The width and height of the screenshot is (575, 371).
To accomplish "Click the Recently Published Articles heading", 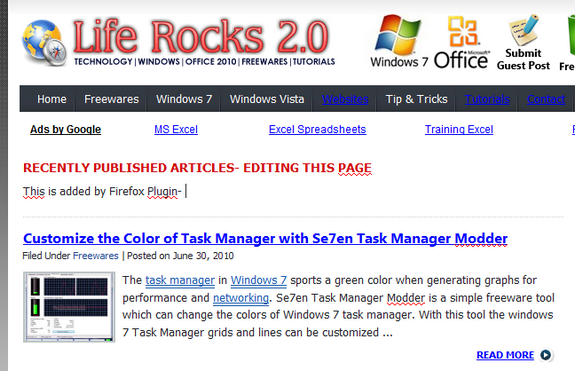I will 197,168.
